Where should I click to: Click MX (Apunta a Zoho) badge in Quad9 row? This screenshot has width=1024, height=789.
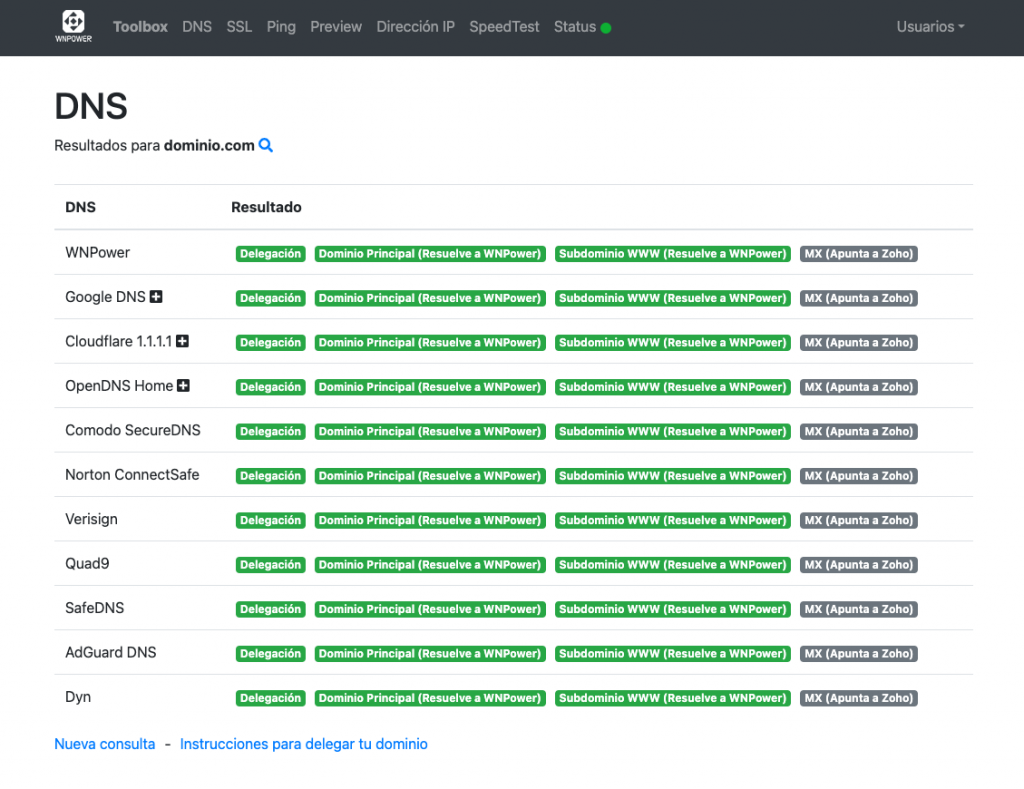[859, 564]
